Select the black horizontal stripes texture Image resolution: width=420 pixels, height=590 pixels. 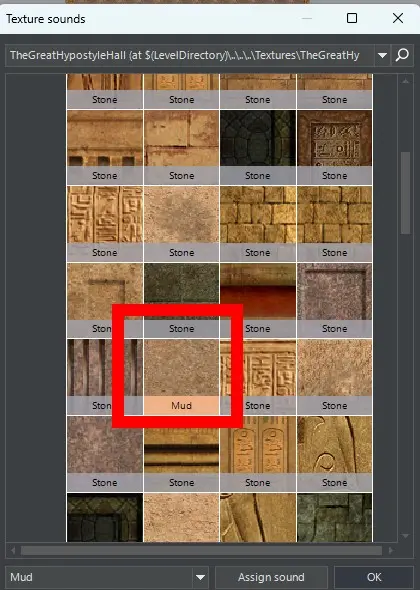pyautogui.click(x=181, y=454)
